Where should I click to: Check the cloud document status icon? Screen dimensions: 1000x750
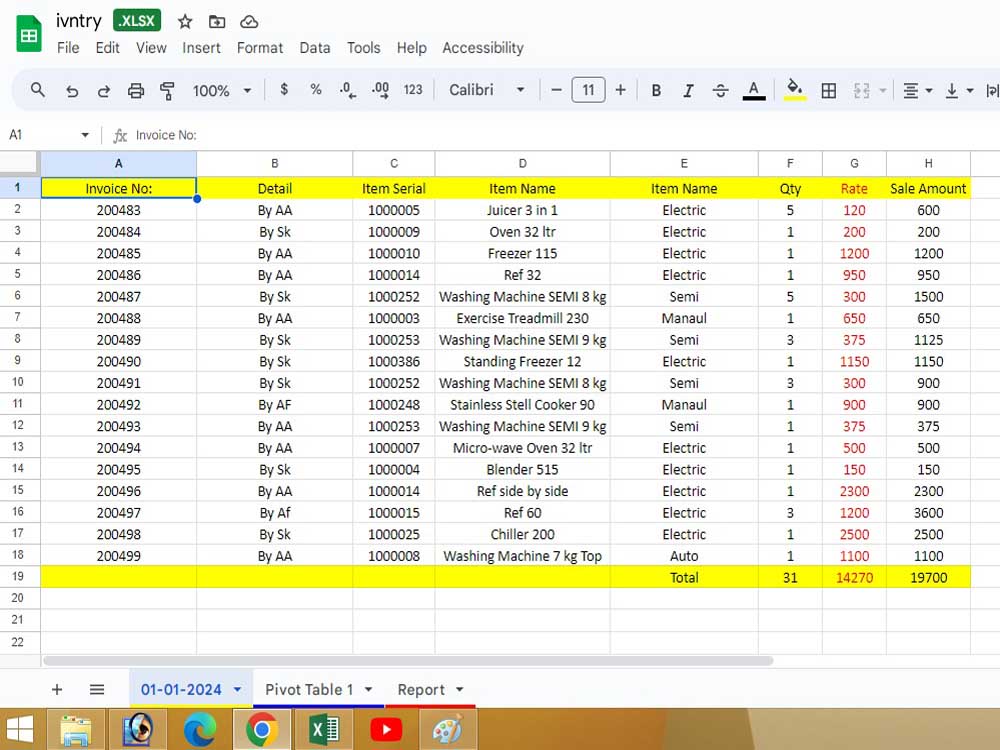pyautogui.click(x=249, y=22)
